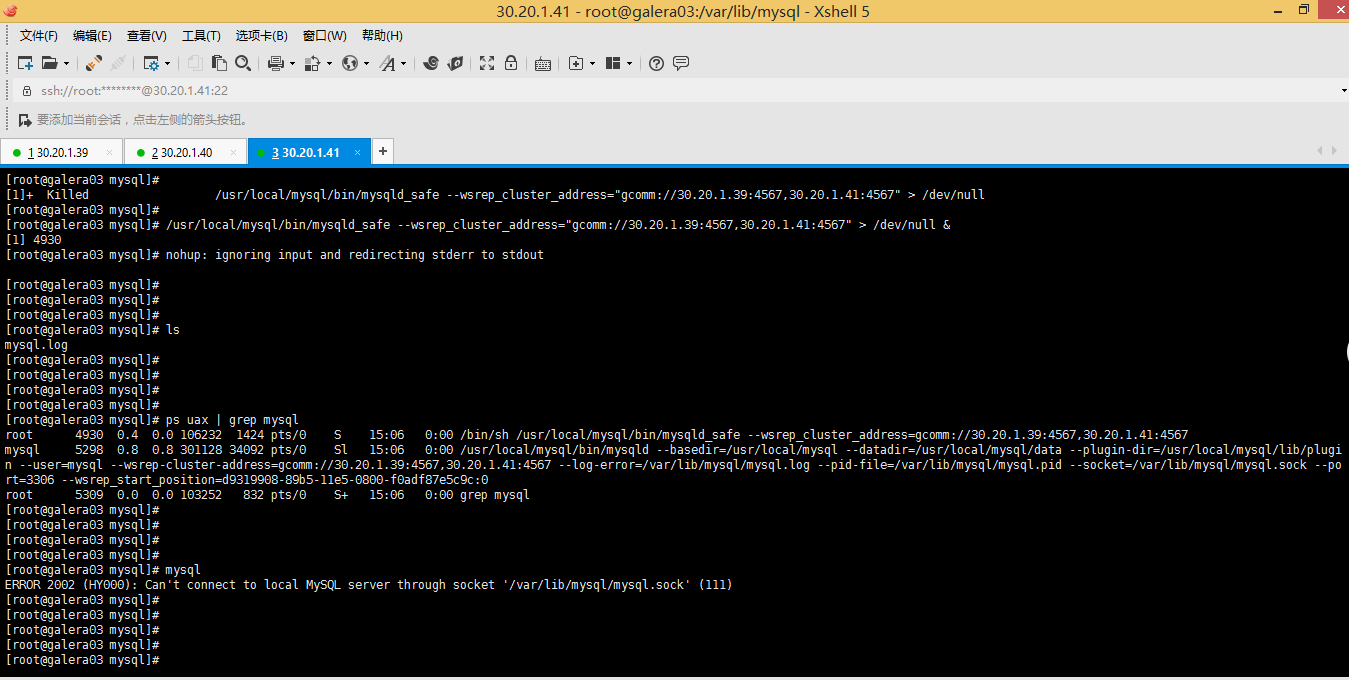1349x680 pixels.
Task: Click the tab scroll right arrow
Action: pyautogui.click(x=1334, y=151)
